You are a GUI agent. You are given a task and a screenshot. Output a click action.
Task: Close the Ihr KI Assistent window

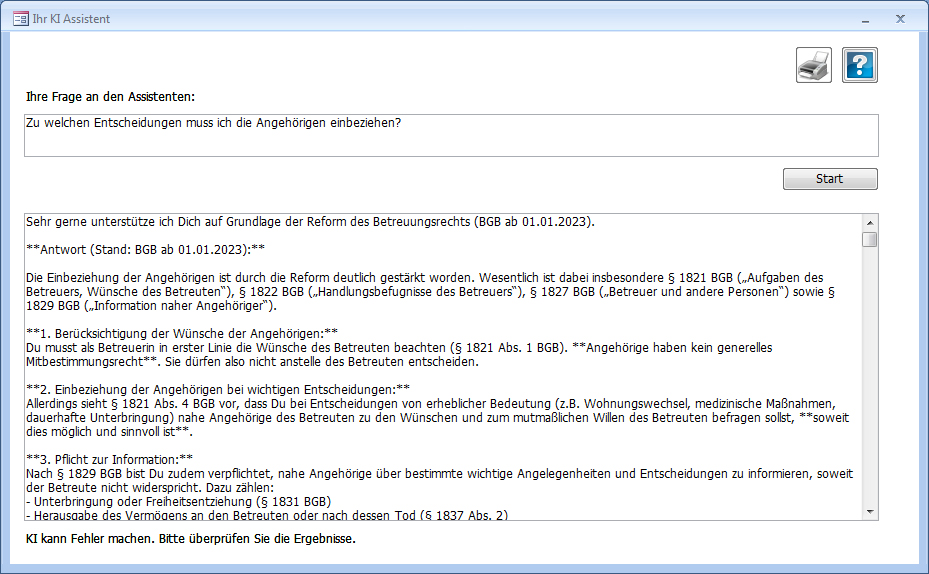(900, 19)
